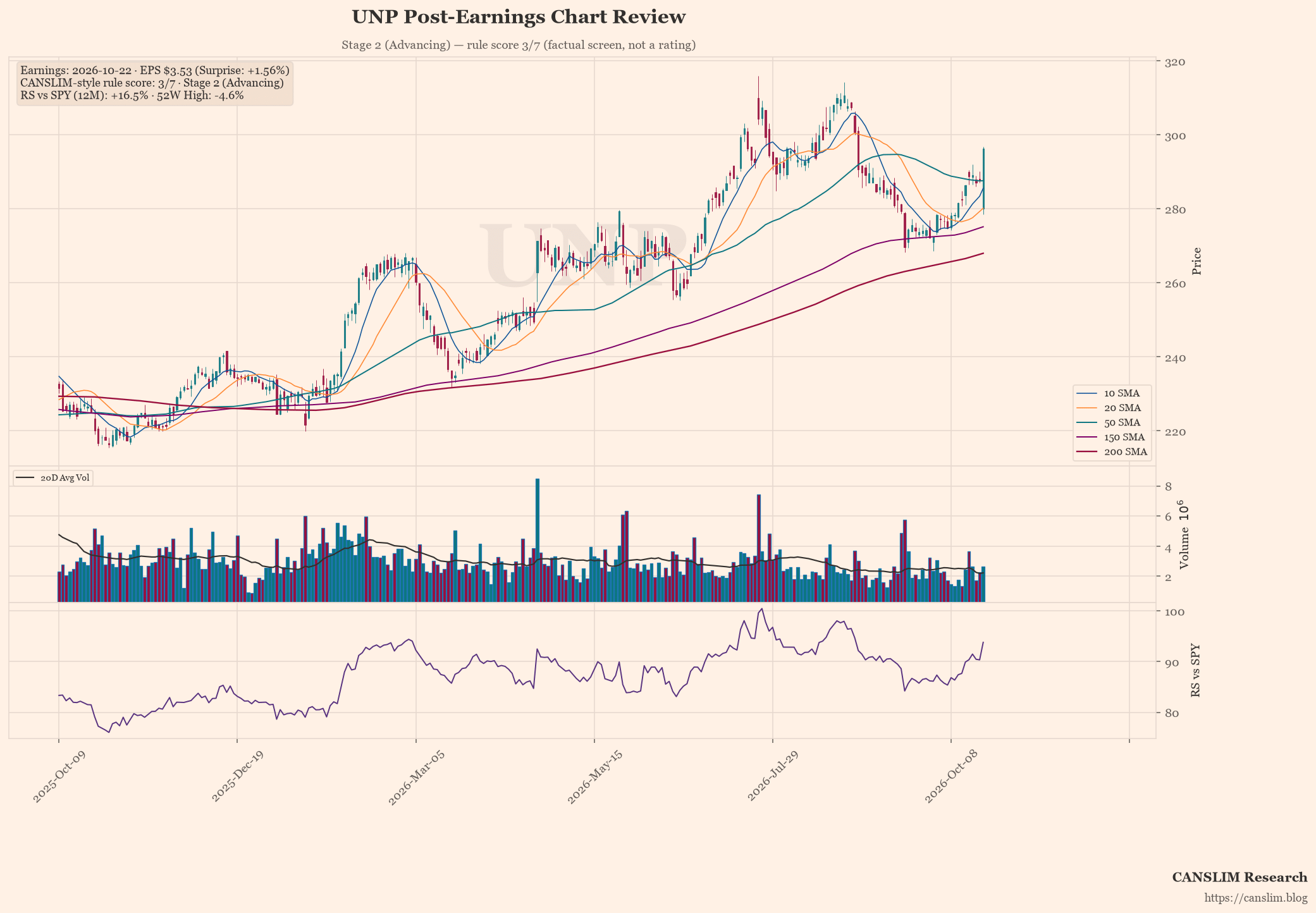
Task: Click the volume axis 8 tick label
Action: point(1169,486)
